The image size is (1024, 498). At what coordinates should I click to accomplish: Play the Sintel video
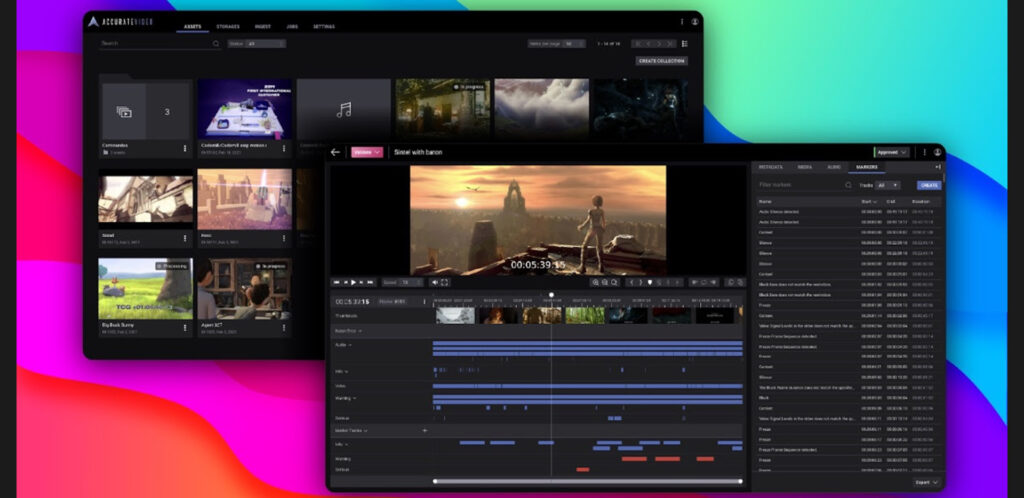(353, 283)
